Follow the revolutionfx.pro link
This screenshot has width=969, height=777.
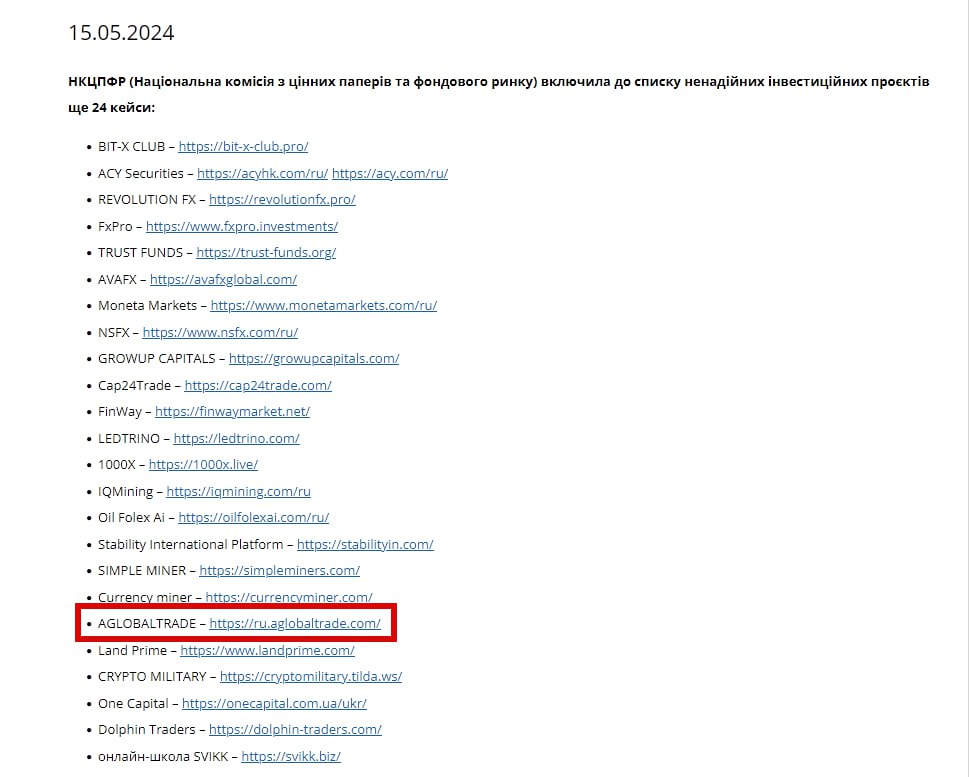point(282,199)
